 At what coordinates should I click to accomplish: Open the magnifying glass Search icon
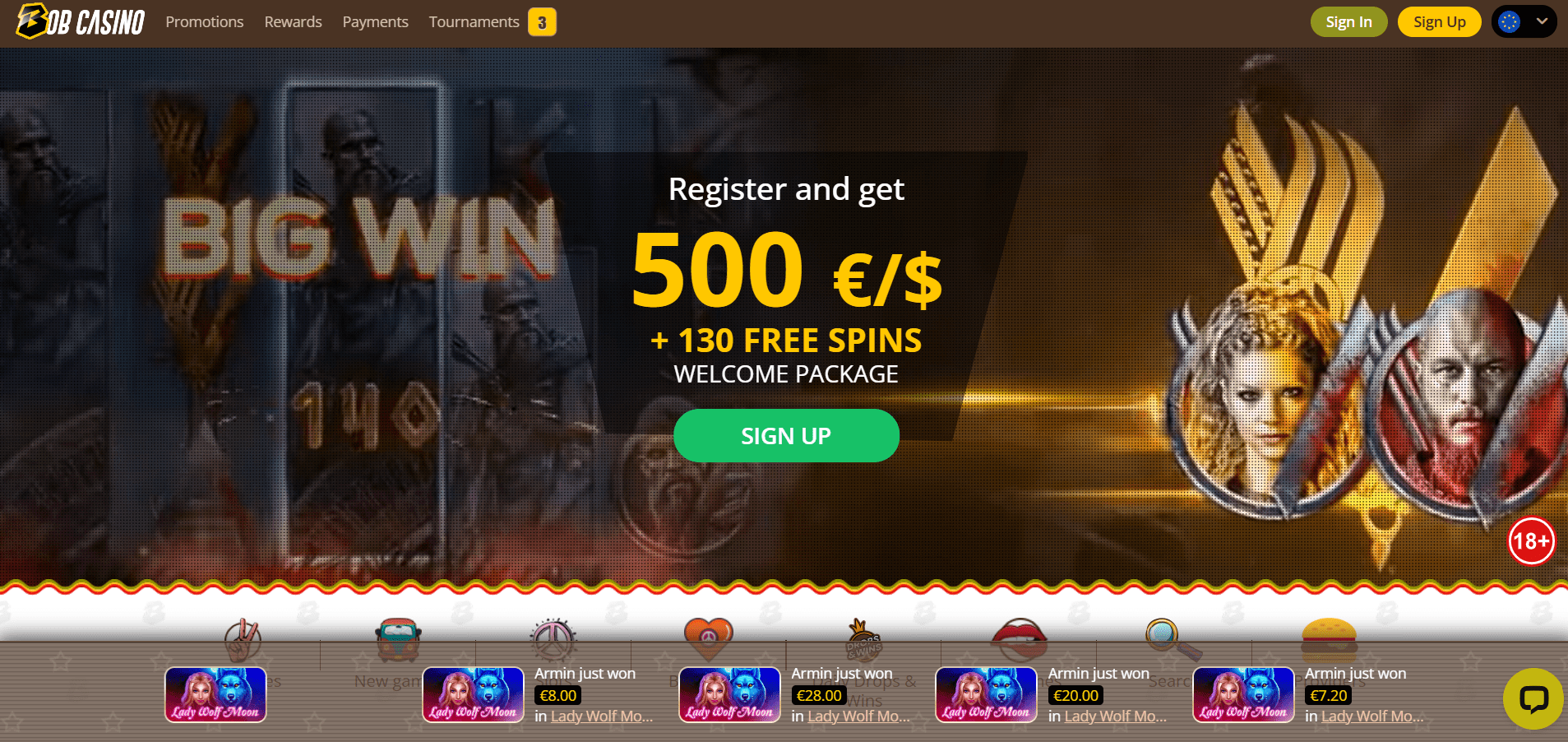tap(1173, 639)
